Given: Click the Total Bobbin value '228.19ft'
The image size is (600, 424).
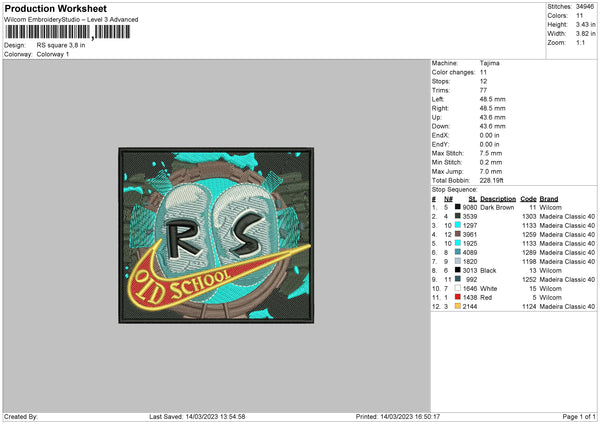Looking at the screenshot, I should pos(492,180).
